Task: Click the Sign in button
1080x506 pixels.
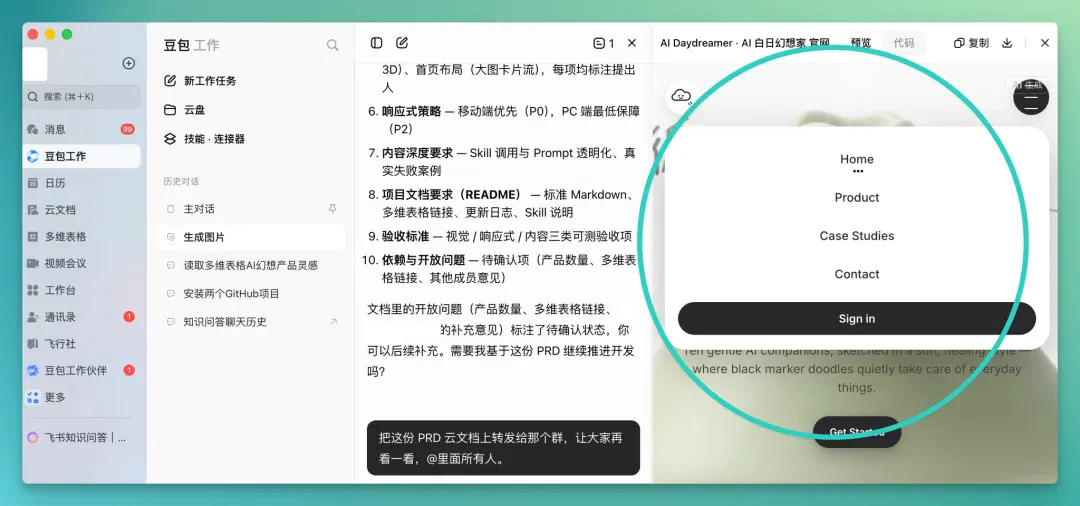Action: pyautogui.click(x=857, y=319)
